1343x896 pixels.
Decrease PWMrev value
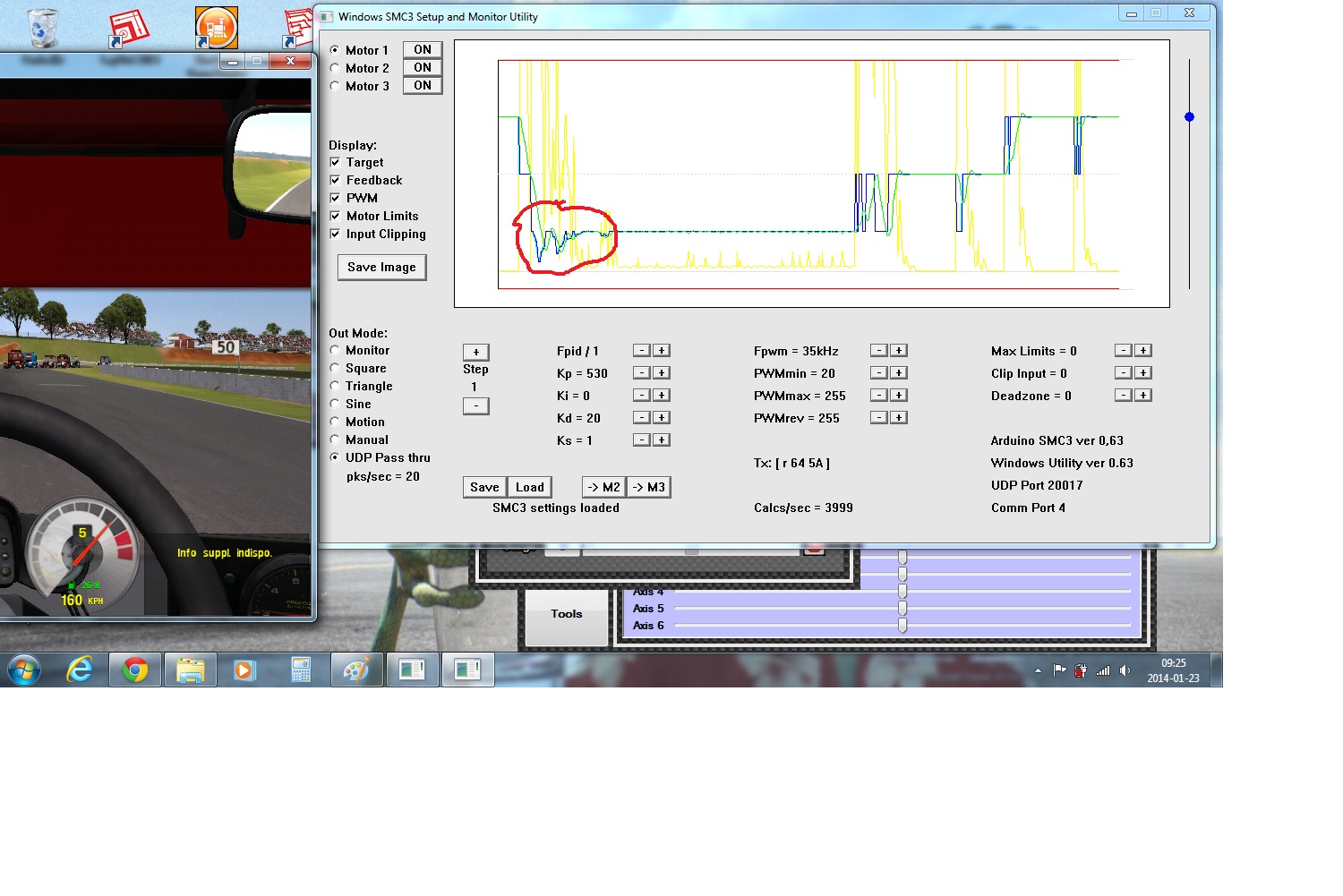click(878, 417)
